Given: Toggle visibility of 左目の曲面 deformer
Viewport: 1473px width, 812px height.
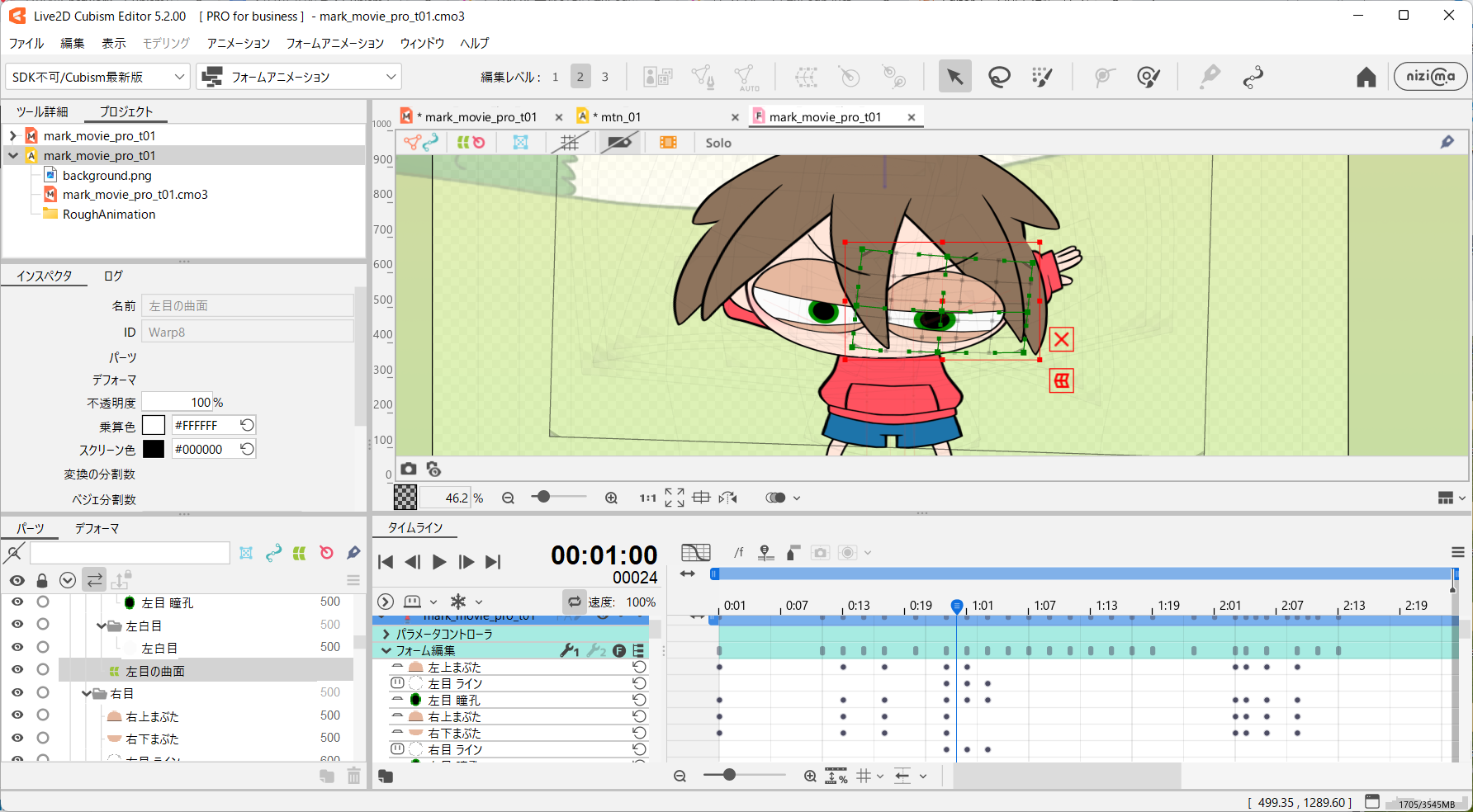Looking at the screenshot, I should pyautogui.click(x=17, y=670).
